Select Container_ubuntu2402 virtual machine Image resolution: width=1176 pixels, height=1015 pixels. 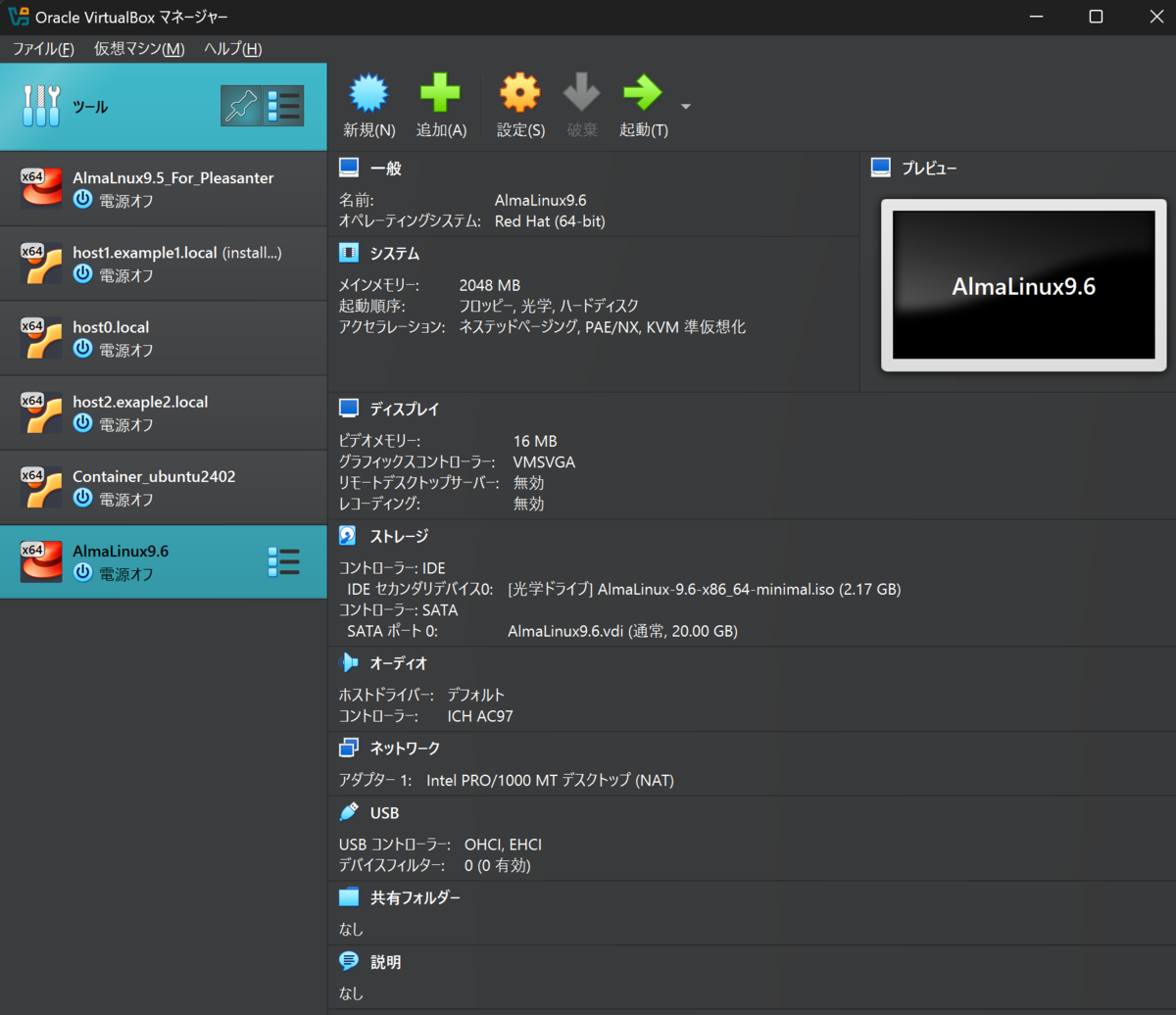pos(164,487)
